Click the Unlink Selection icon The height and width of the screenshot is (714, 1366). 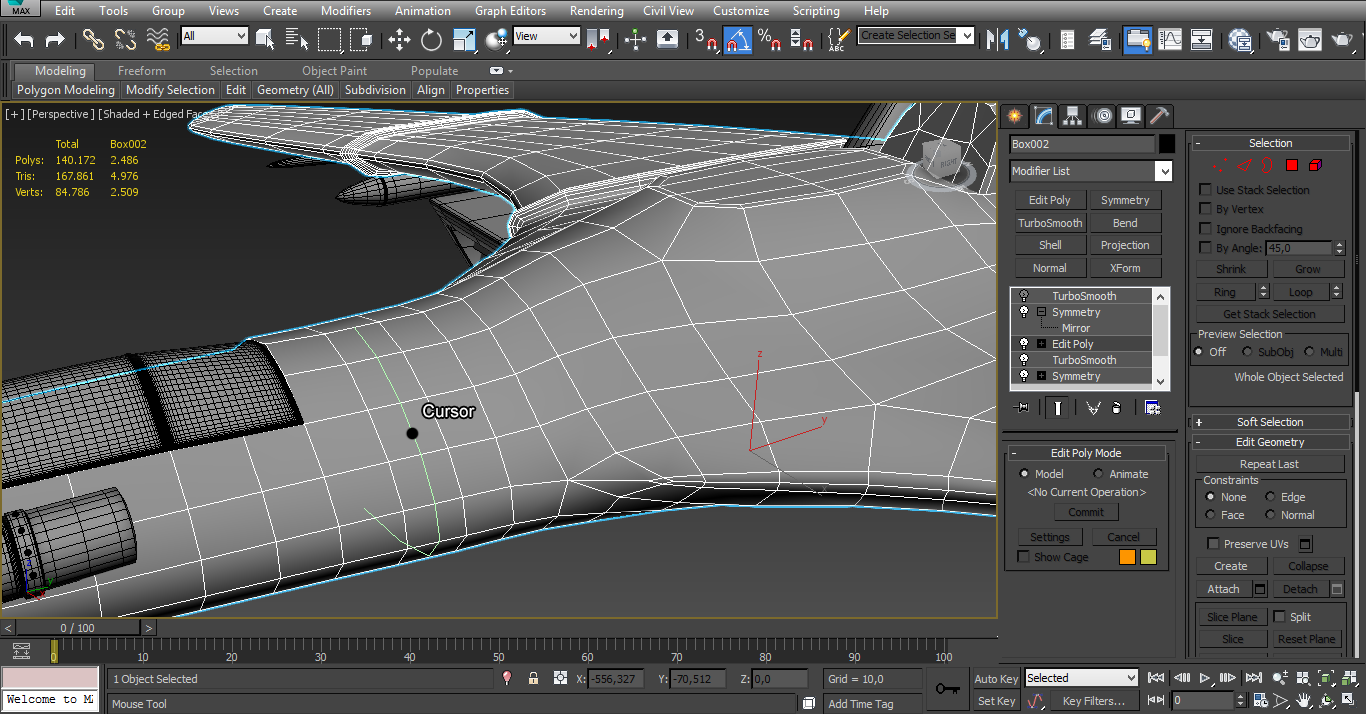tap(125, 40)
